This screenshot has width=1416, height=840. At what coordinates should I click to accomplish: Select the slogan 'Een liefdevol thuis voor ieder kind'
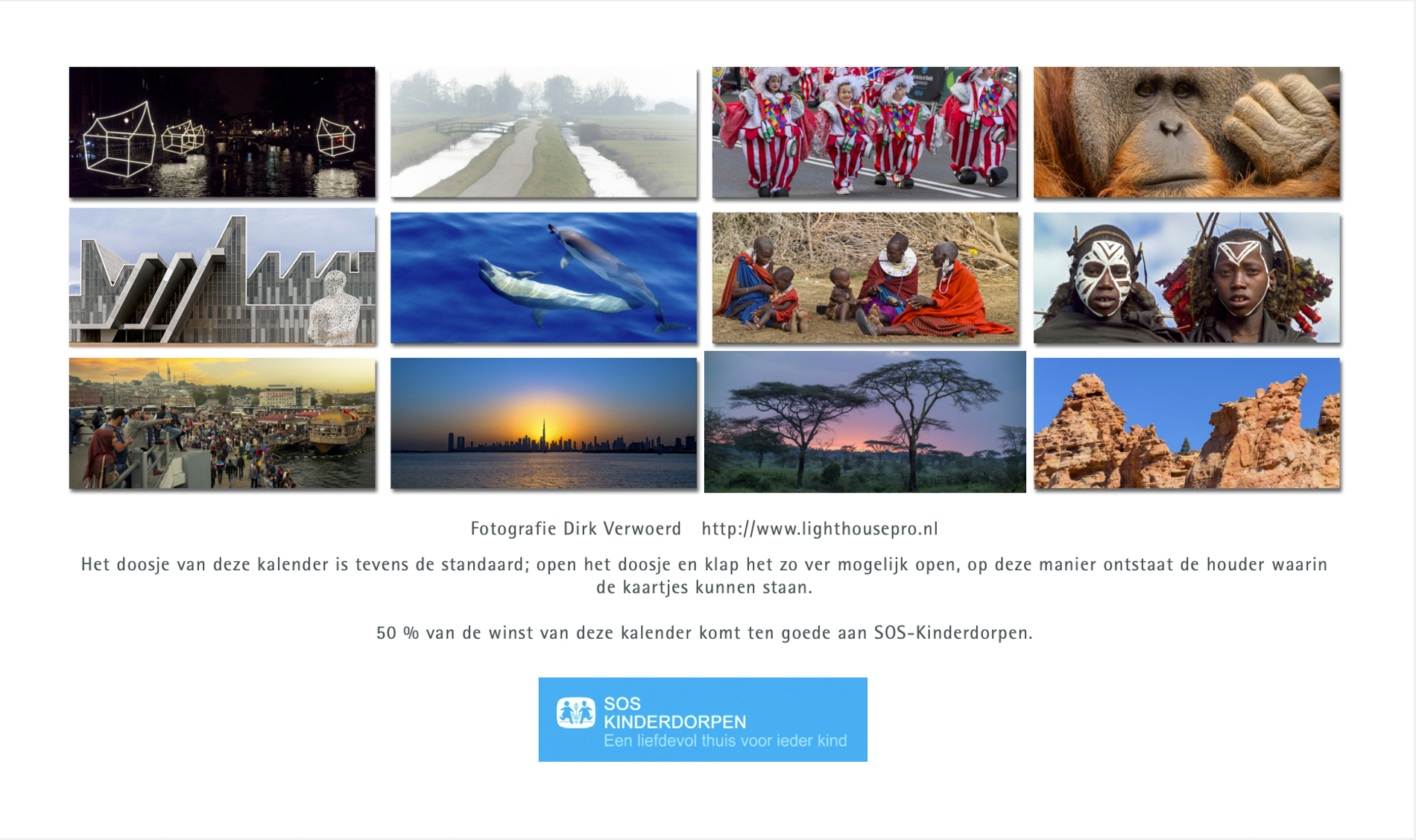click(x=725, y=741)
